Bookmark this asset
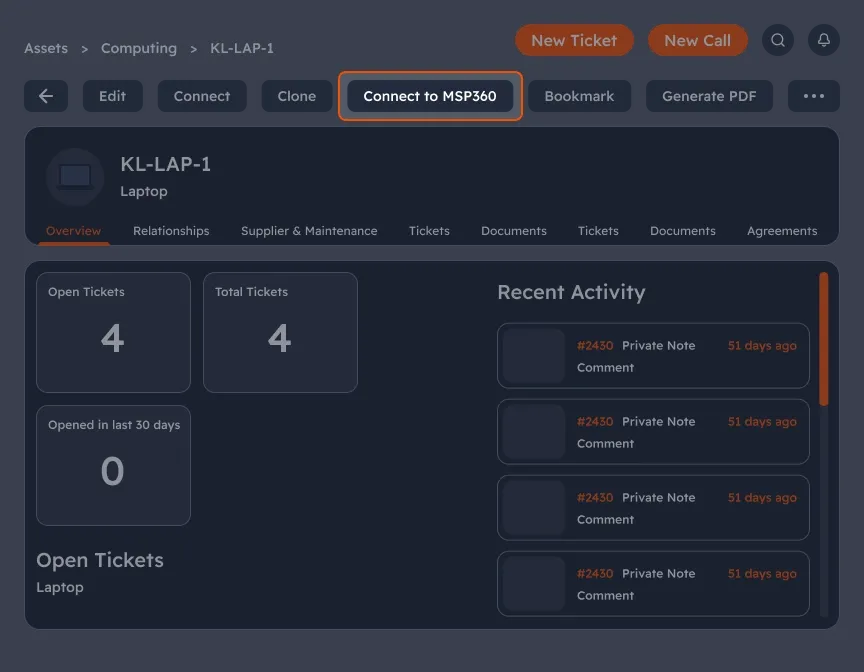Screen dimensions: 864x672 [579, 96]
